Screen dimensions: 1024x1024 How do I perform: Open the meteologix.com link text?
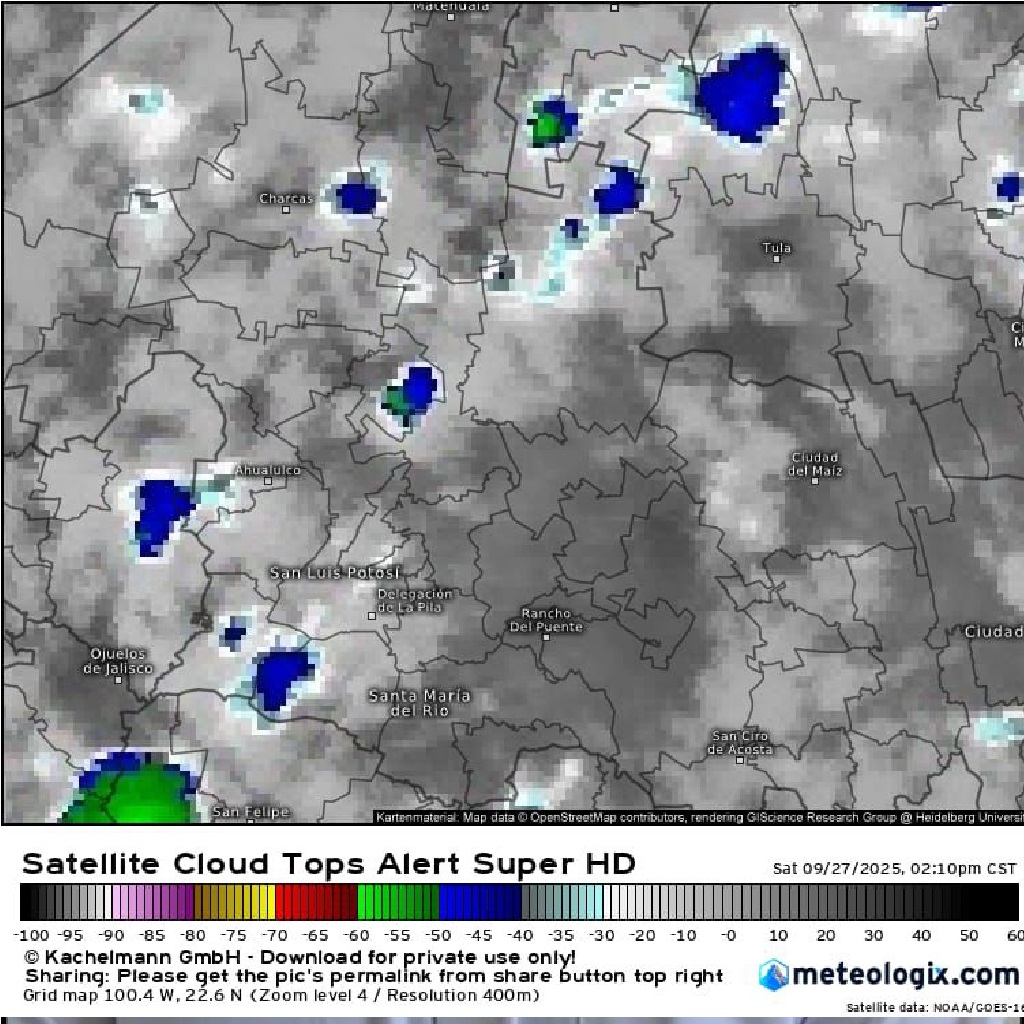(905, 974)
